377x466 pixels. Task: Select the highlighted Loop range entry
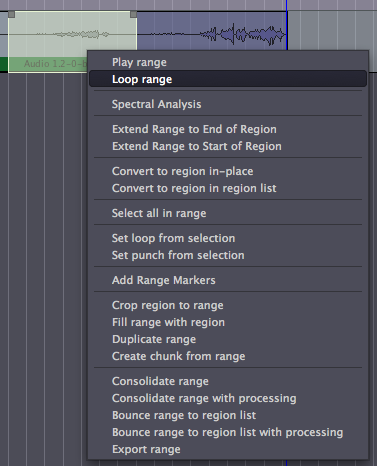(228, 79)
